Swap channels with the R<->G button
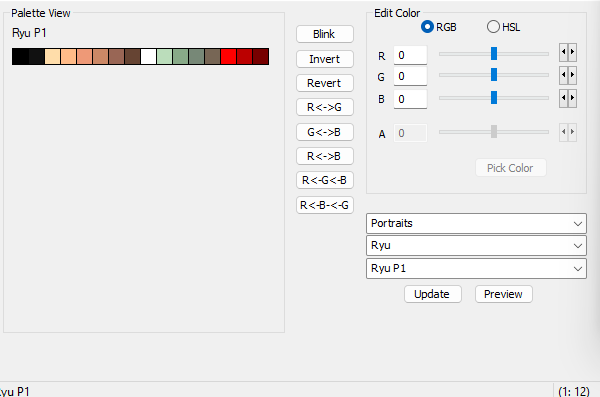The image size is (600, 397). point(324,107)
